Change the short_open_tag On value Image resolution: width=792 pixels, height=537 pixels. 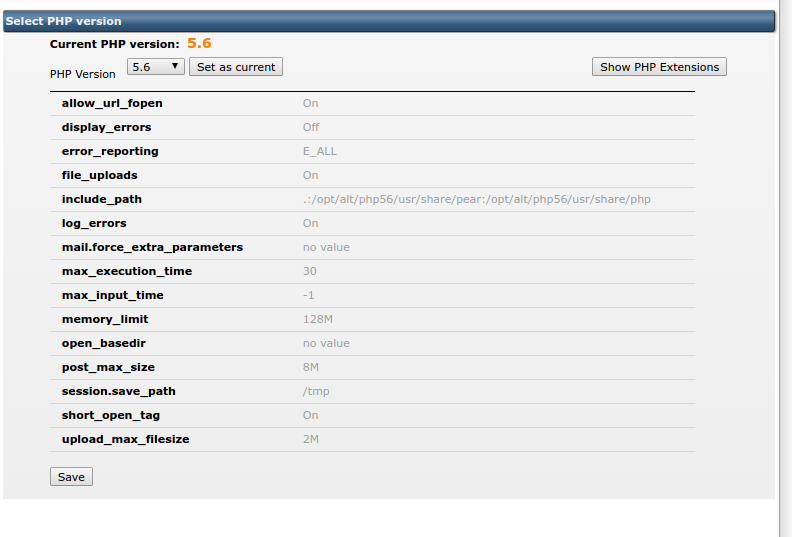click(311, 415)
